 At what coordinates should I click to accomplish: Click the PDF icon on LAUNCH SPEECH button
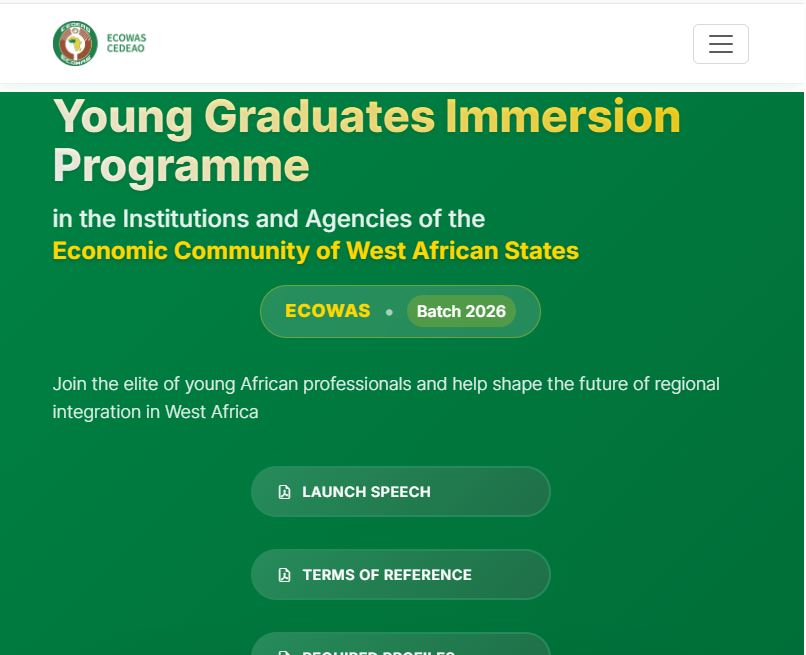click(x=285, y=491)
